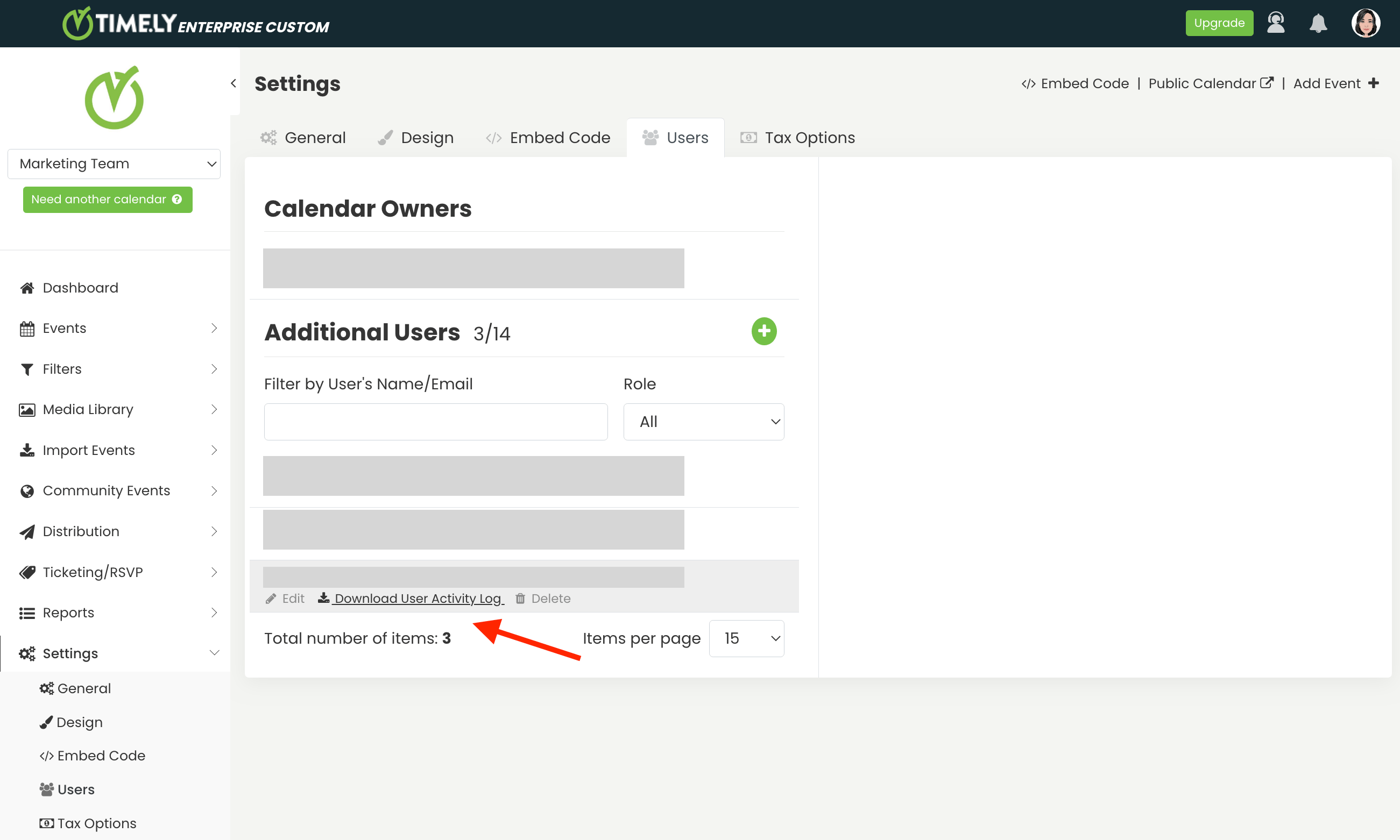Viewport: 1400px width, 840px height.
Task: Click the Filter by User's Name/Email field
Action: coord(435,422)
